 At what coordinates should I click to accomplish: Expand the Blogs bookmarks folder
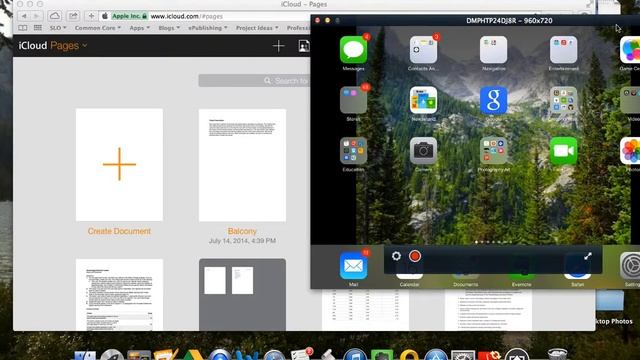(x=169, y=28)
